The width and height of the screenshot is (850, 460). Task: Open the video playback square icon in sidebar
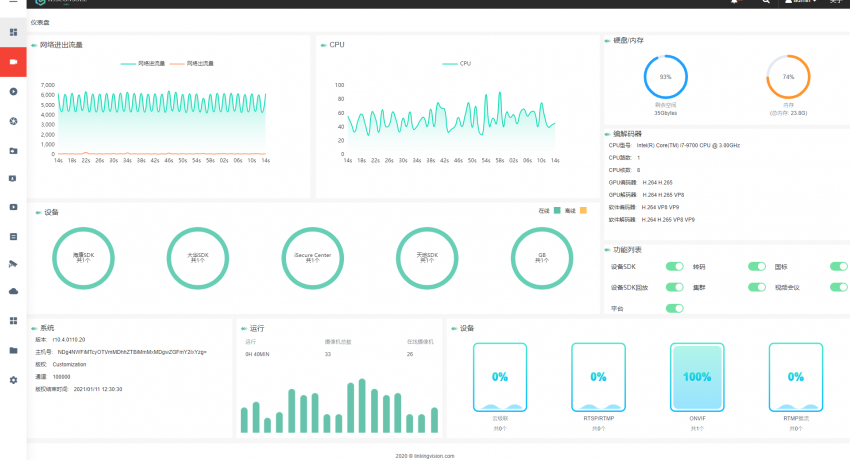pyautogui.click(x=13, y=207)
